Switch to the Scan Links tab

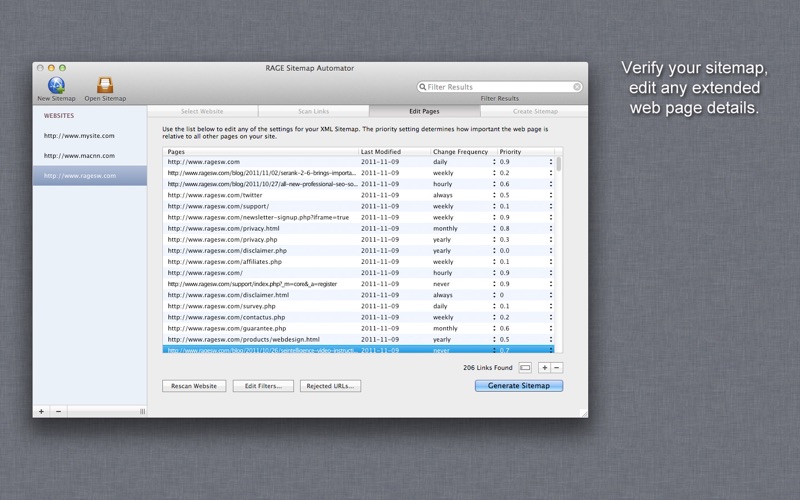coord(313,111)
